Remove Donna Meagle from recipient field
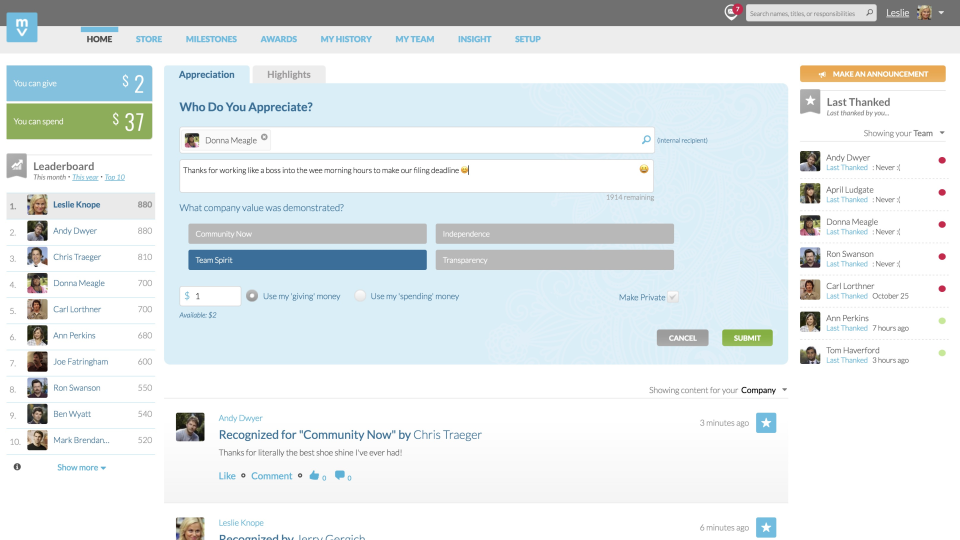The width and height of the screenshot is (960, 540). [x=264, y=137]
